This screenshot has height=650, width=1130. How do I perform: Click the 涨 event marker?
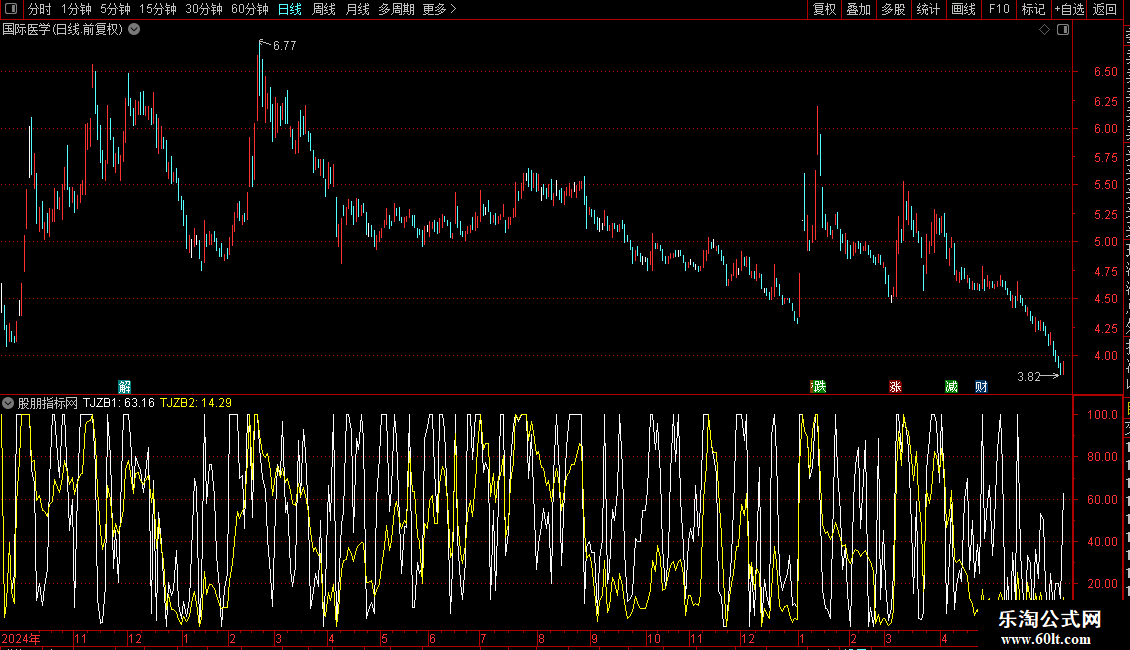pyautogui.click(x=896, y=387)
